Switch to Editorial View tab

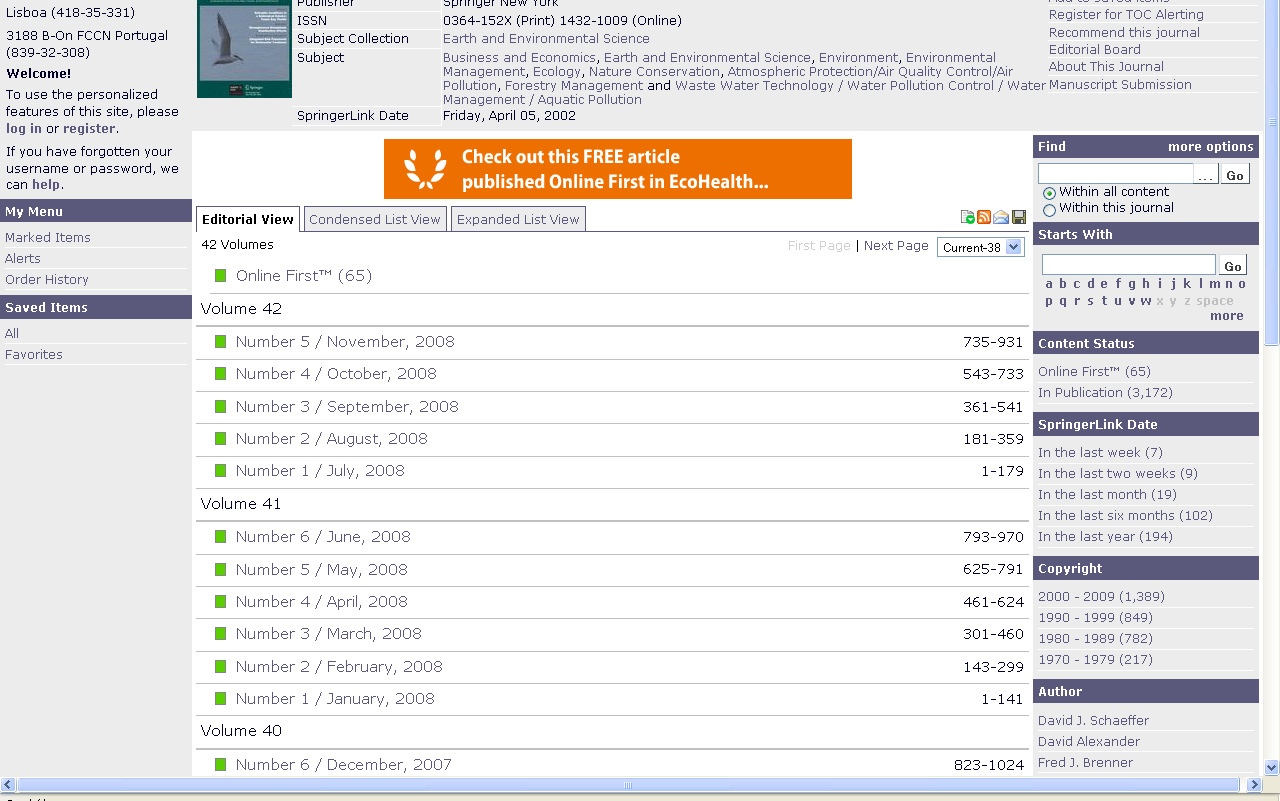click(x=248, y=219)
